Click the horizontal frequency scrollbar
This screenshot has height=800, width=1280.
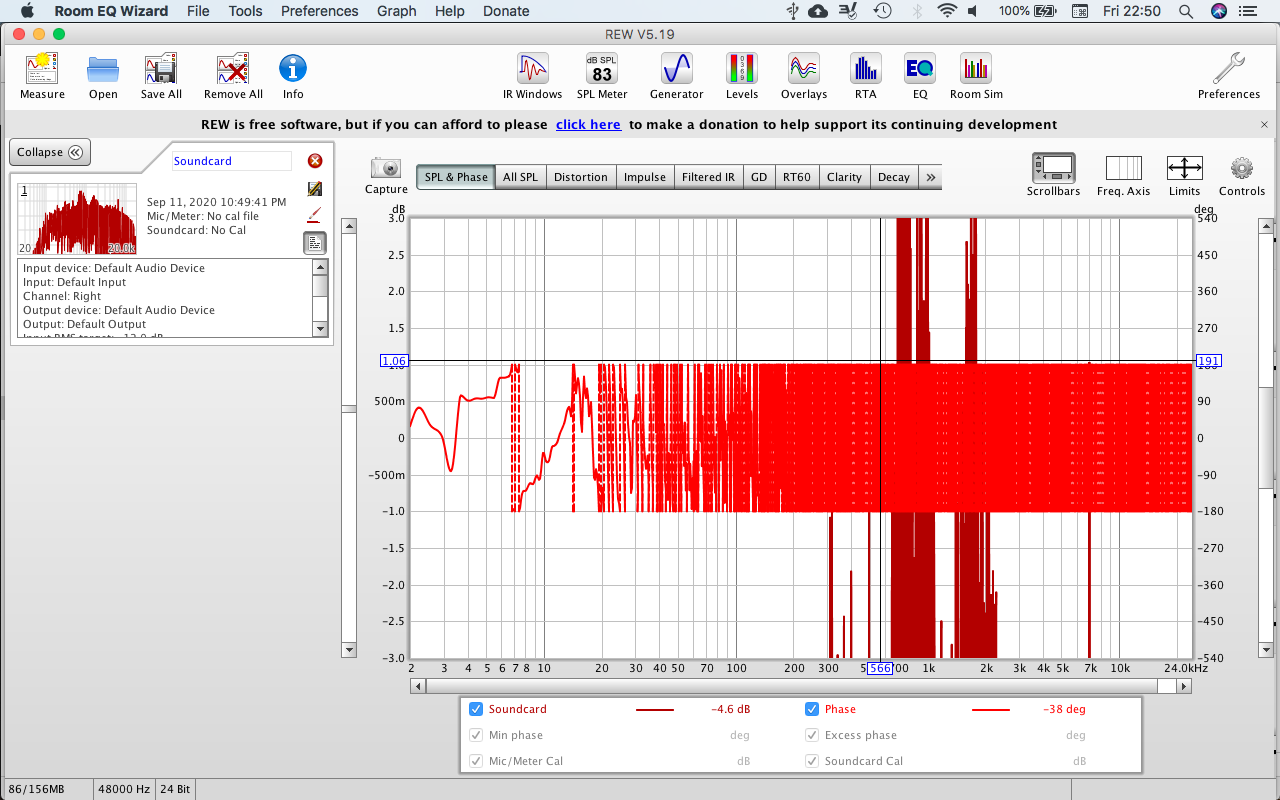pos(800,686)
